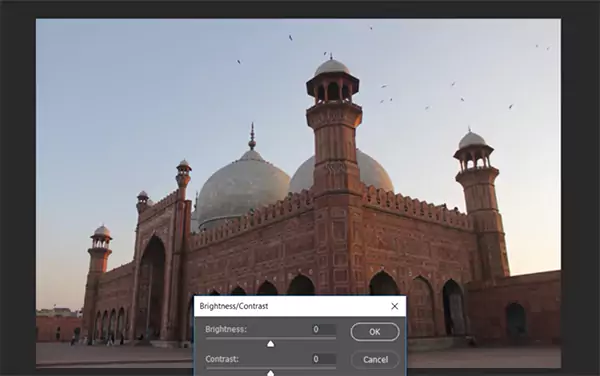Click OK in Brightness/Contrast dialog
Screen dimensions: 600x376
click(x=375, y=332)
